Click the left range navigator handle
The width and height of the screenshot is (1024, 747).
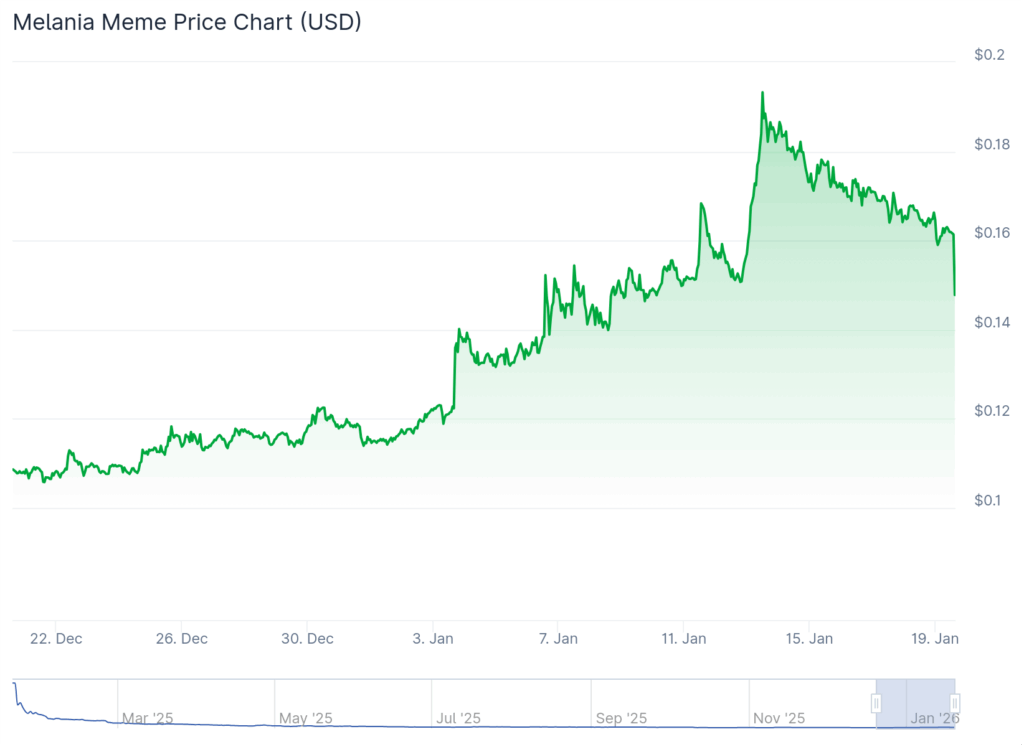[x=876, y=703]
